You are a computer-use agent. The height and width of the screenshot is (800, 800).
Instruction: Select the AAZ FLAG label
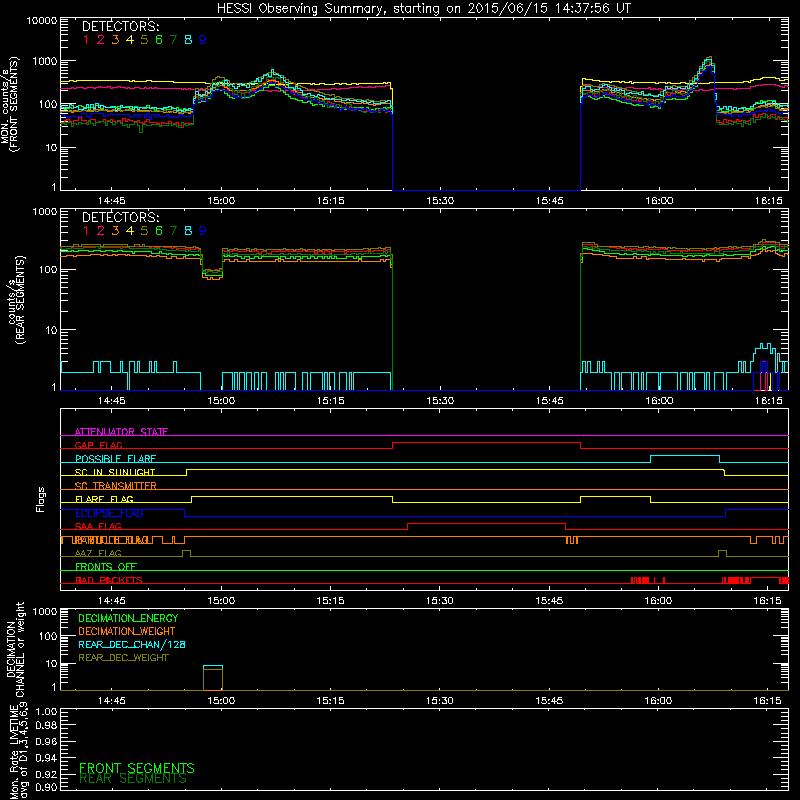tap(98, 553)
